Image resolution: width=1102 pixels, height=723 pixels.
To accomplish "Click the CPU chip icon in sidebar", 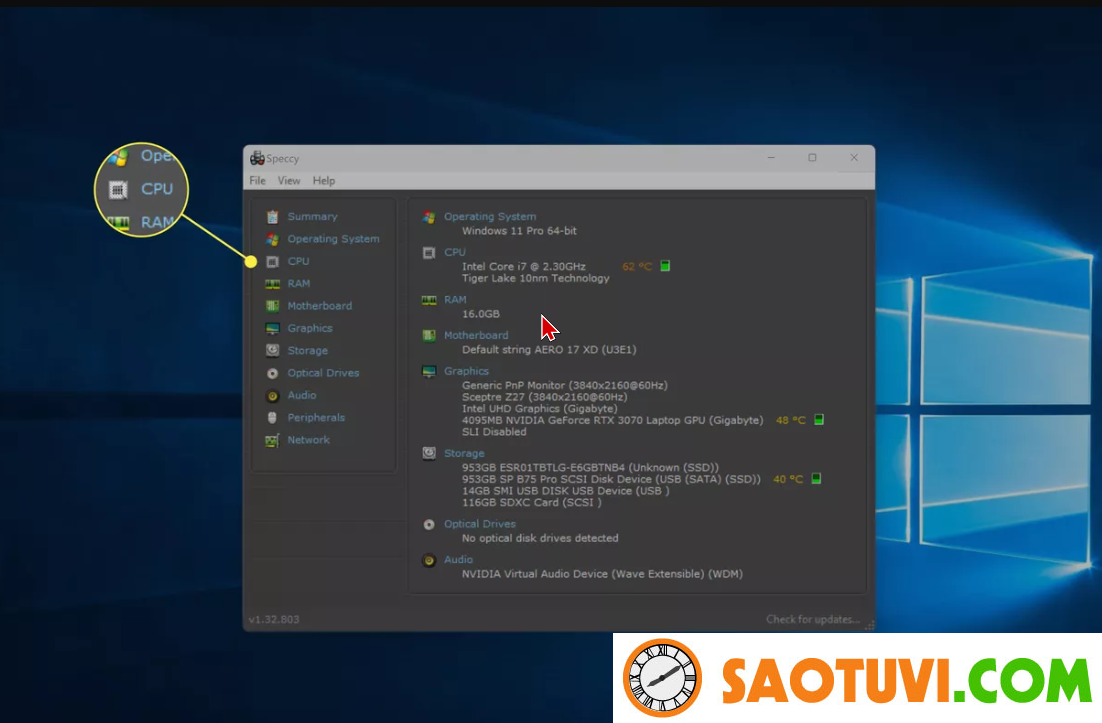I will pyautogui.click(x=273, y=261).
